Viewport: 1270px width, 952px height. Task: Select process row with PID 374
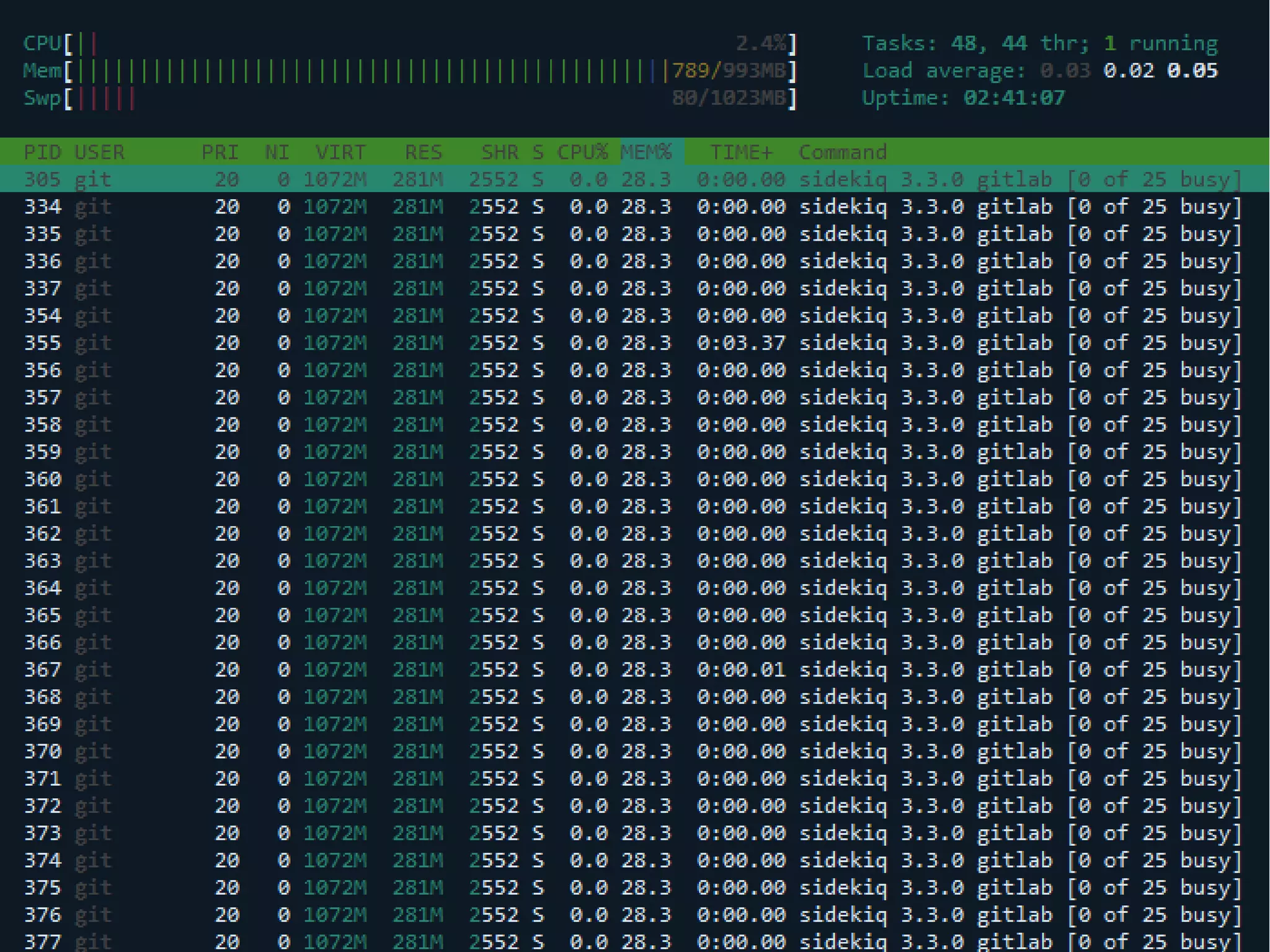634,861
